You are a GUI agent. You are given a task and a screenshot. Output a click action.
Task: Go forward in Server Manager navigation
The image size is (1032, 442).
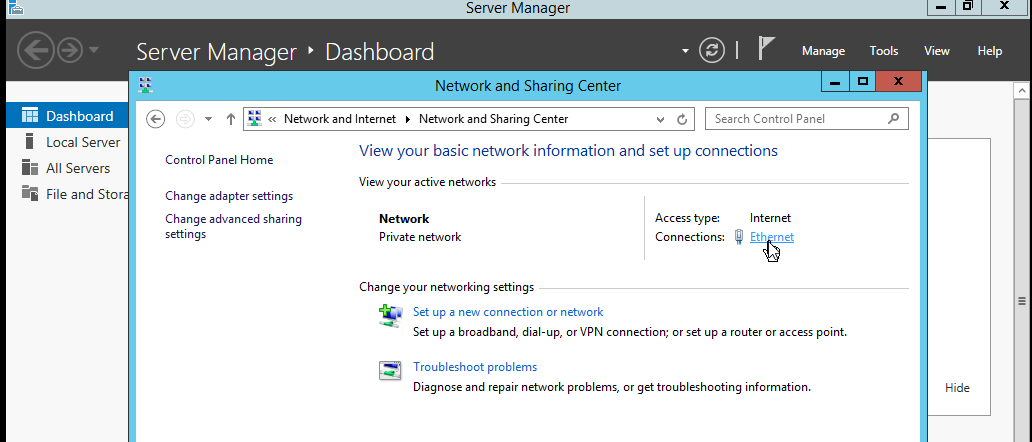pyautogui.click(x=69, y=50)
